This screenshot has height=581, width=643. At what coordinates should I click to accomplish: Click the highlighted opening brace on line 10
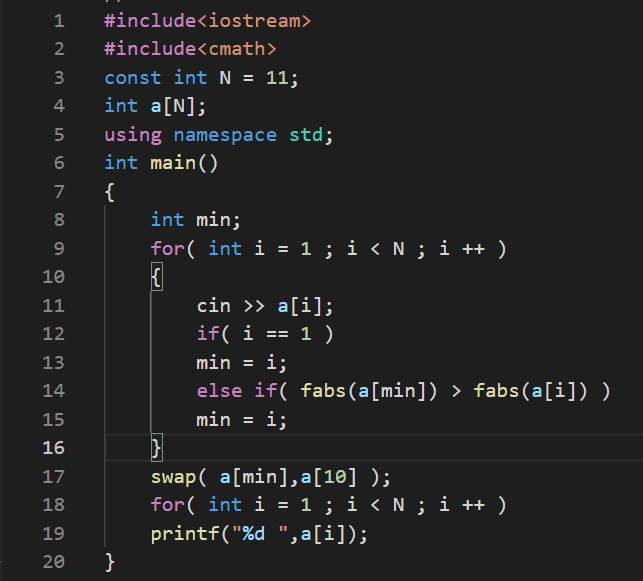point(156,277)
